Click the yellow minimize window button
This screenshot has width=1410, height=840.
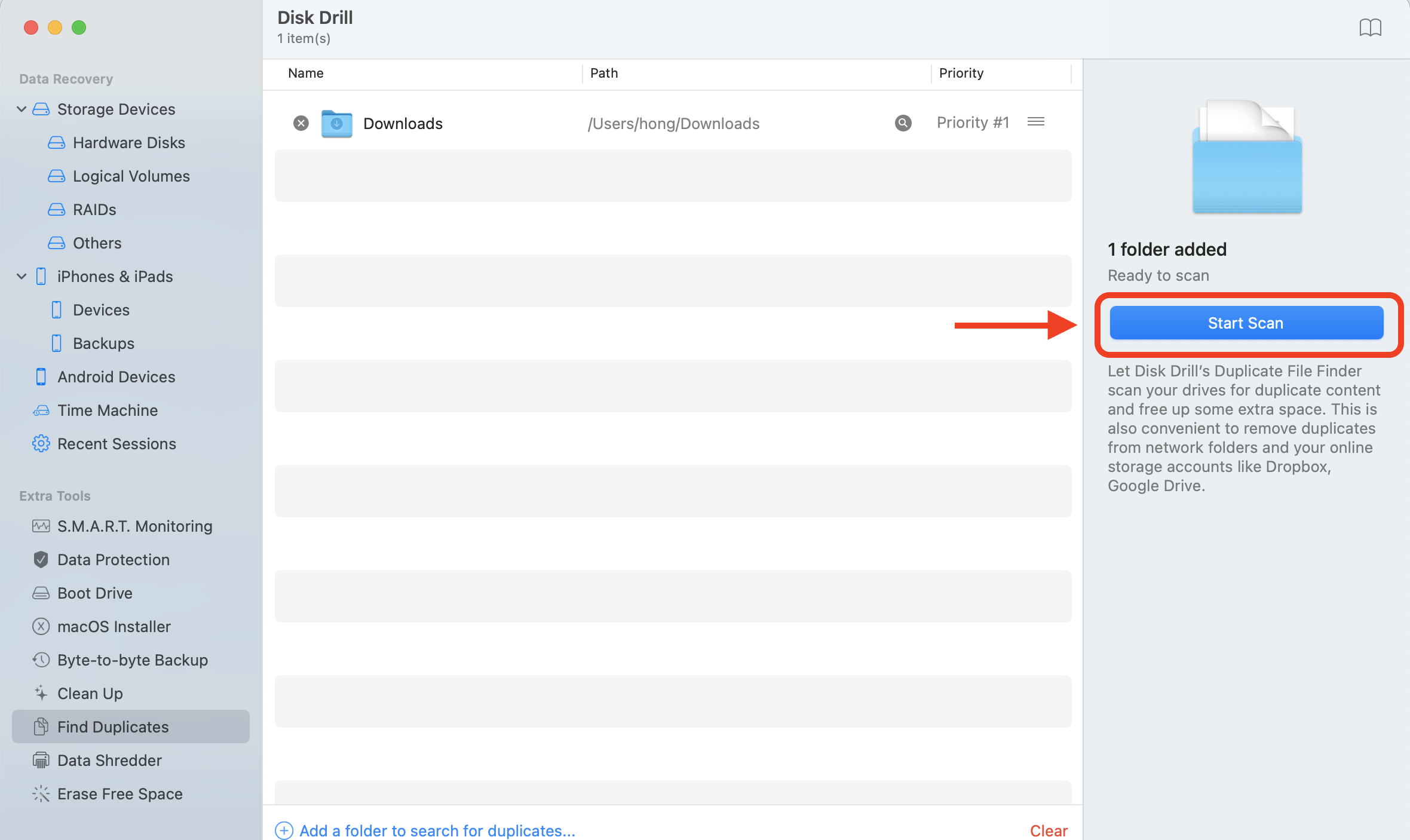(x=55, y=27)
